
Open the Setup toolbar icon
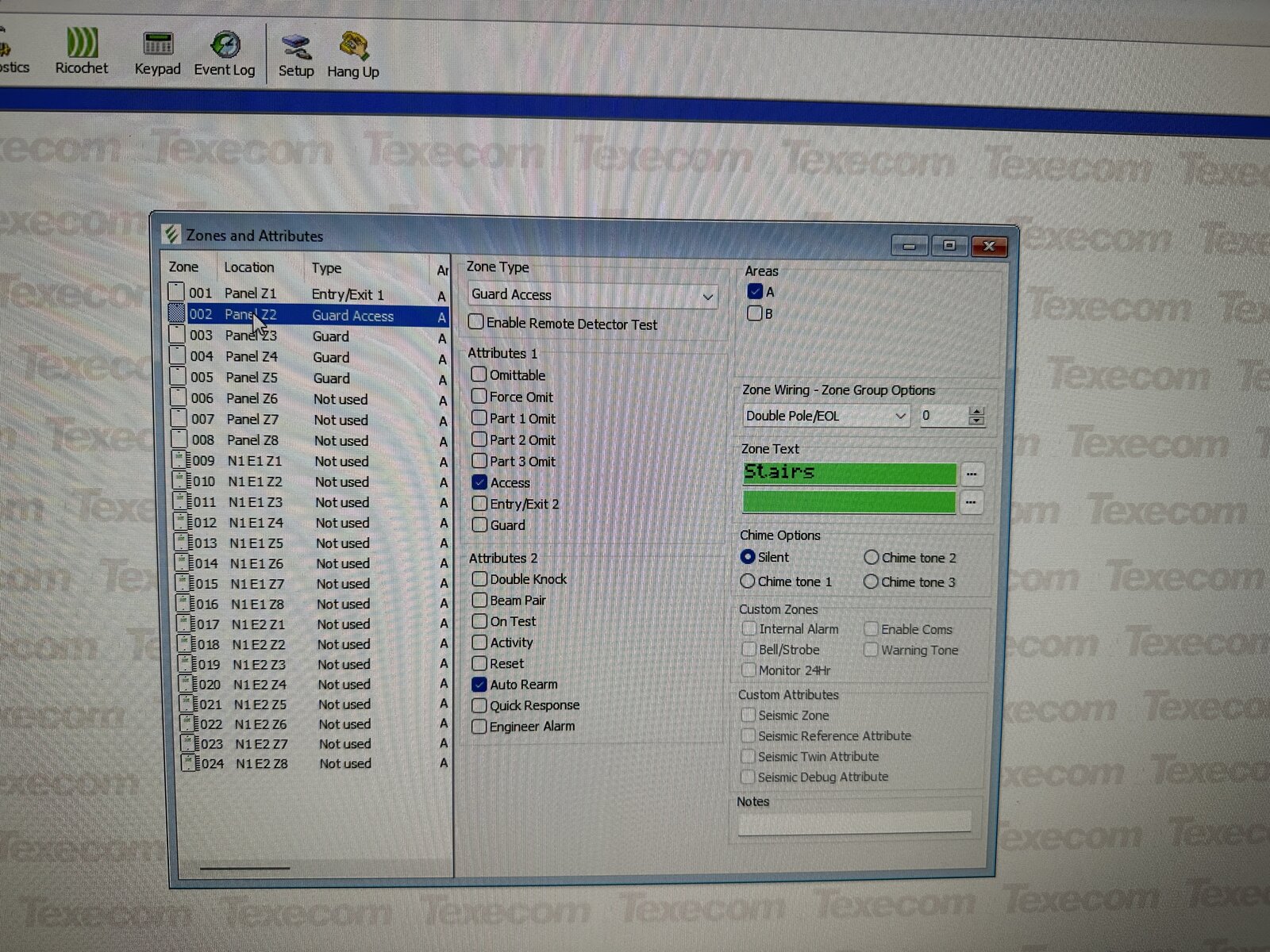[x=296, y=48]
